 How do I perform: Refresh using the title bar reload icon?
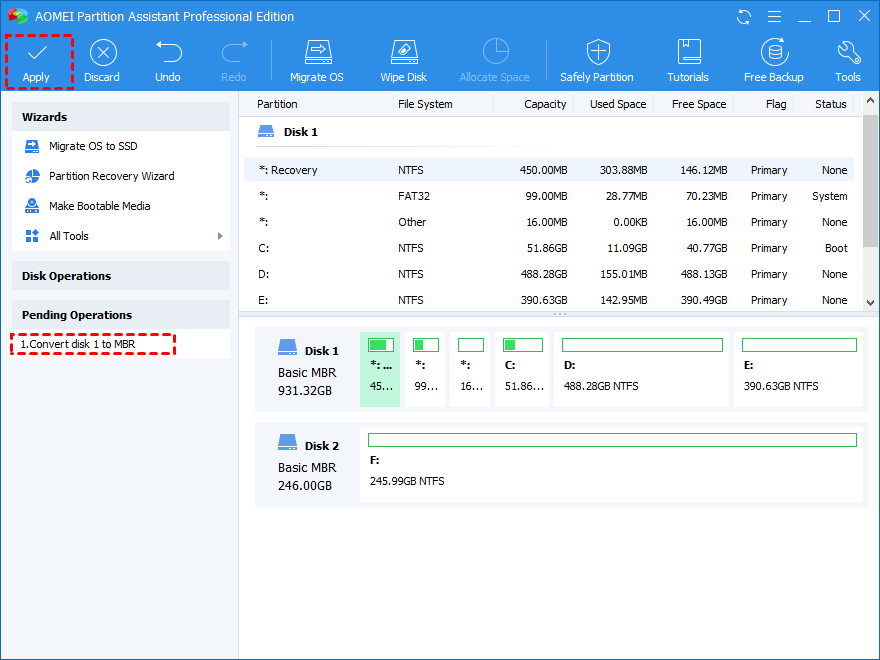(744, 17)
